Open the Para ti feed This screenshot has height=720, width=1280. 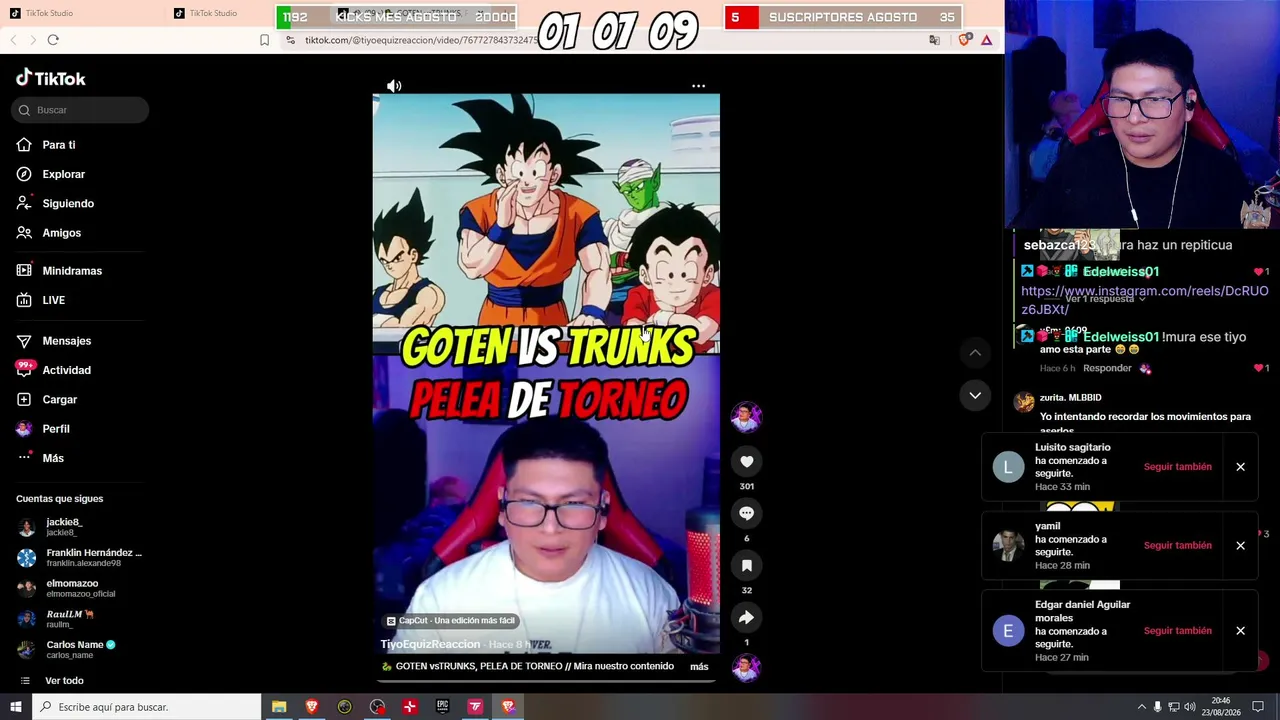click(x=58, y=145)
